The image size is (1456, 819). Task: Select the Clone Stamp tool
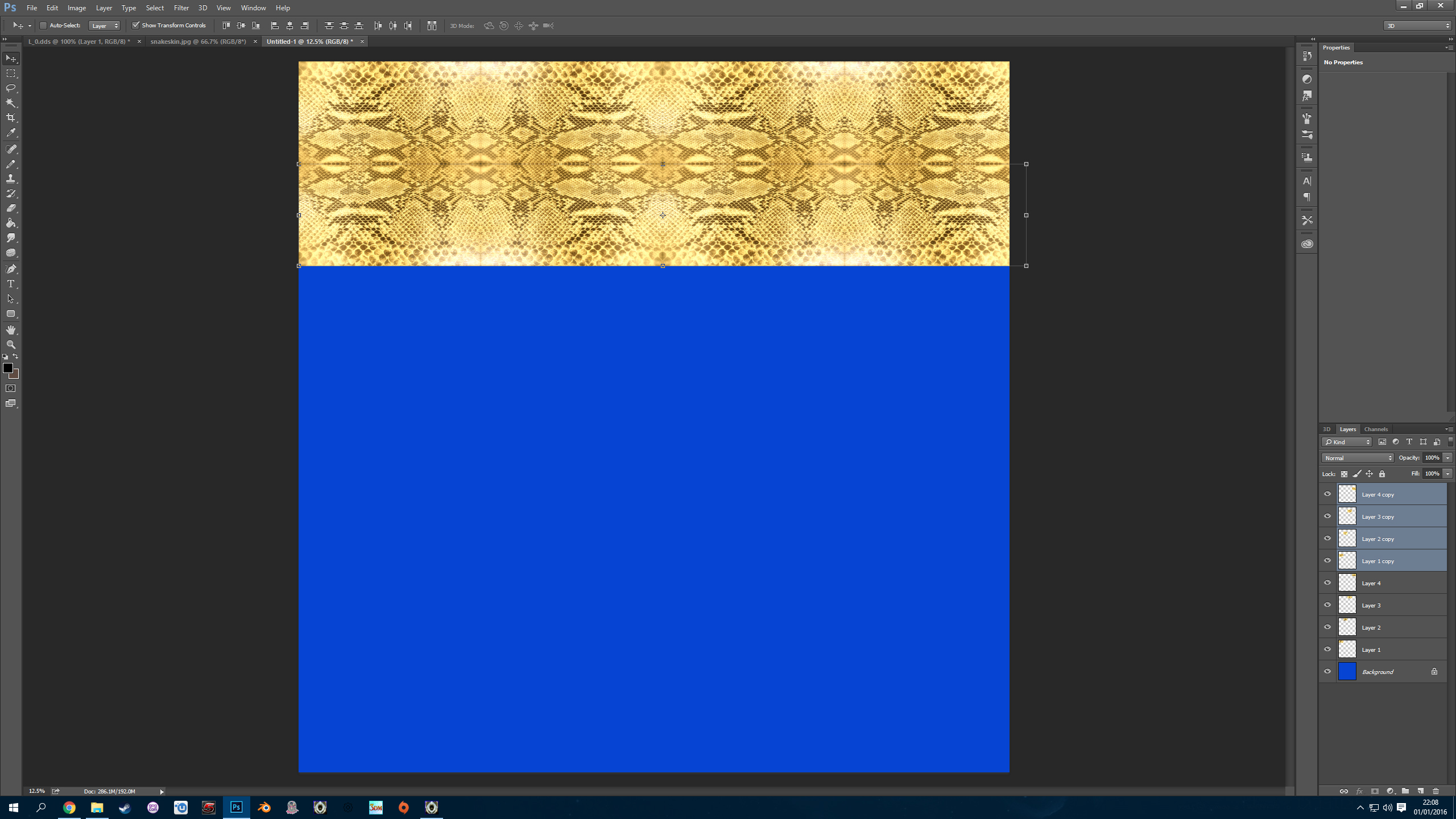11,179
